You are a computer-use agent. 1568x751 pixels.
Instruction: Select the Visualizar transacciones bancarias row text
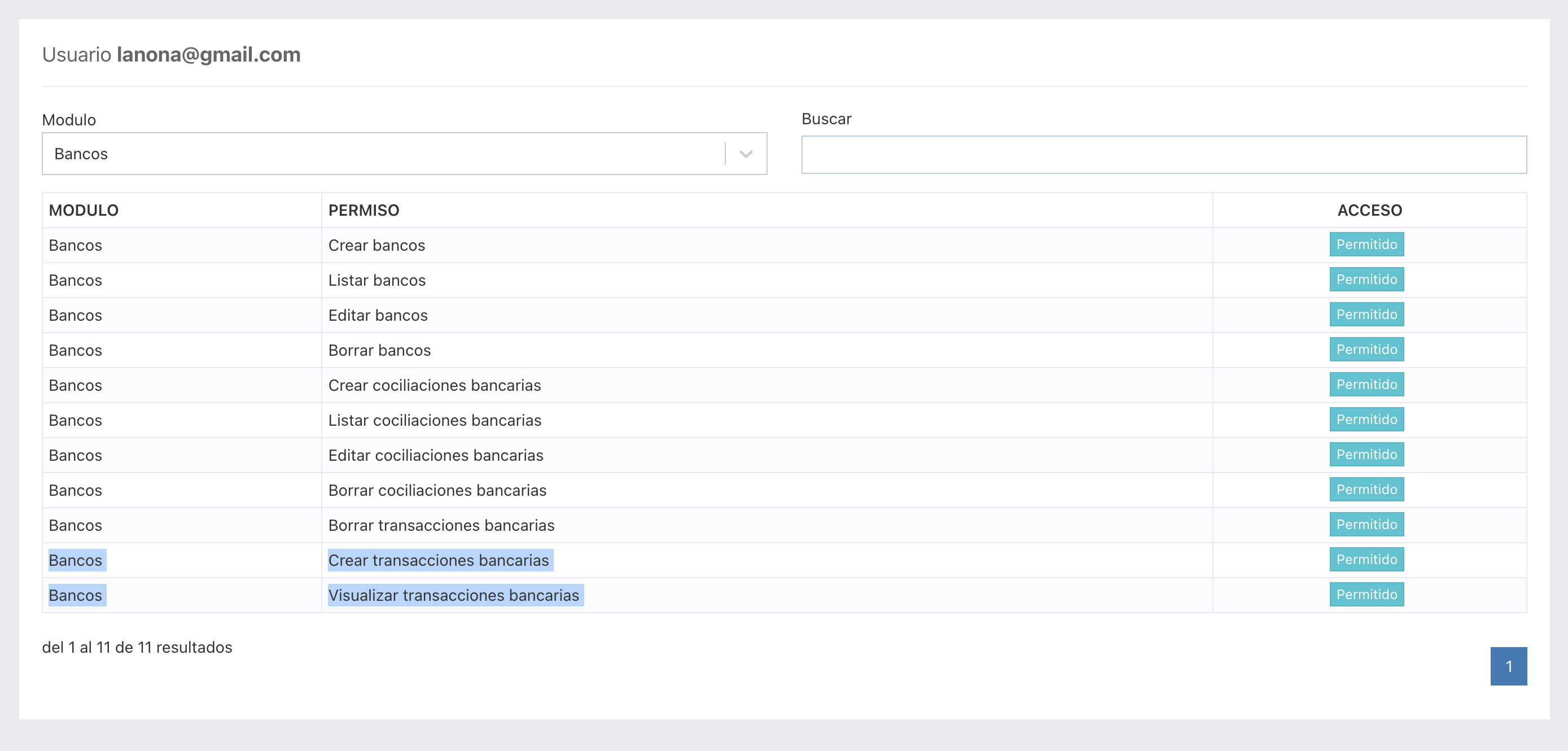(x=453, y=596)
